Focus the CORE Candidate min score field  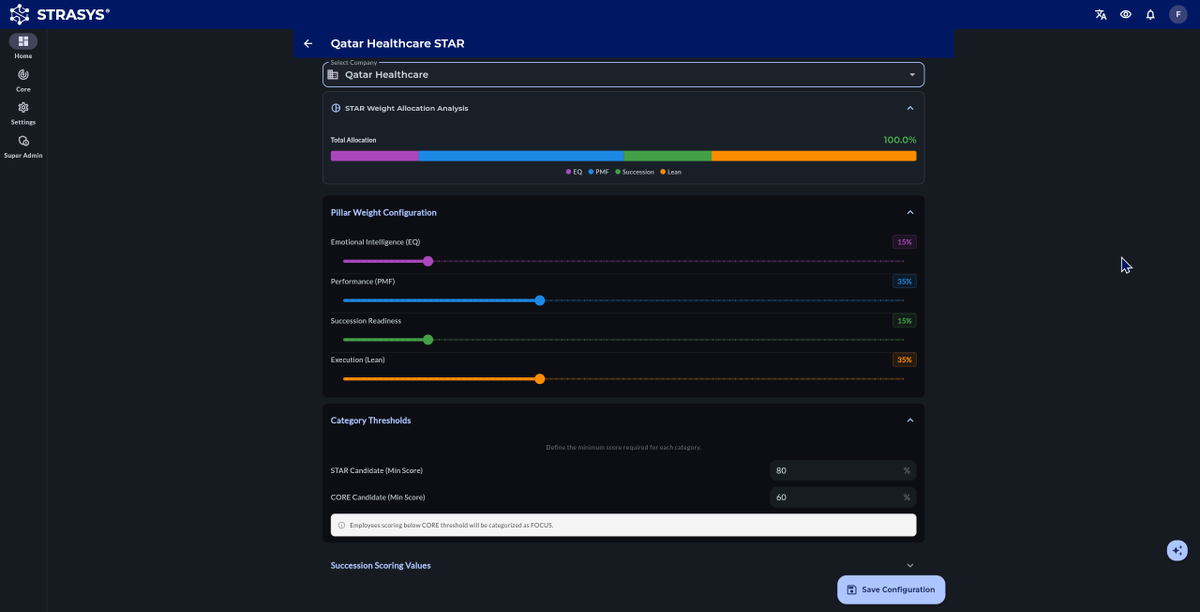pyautogui.click(x=843, y=497)
